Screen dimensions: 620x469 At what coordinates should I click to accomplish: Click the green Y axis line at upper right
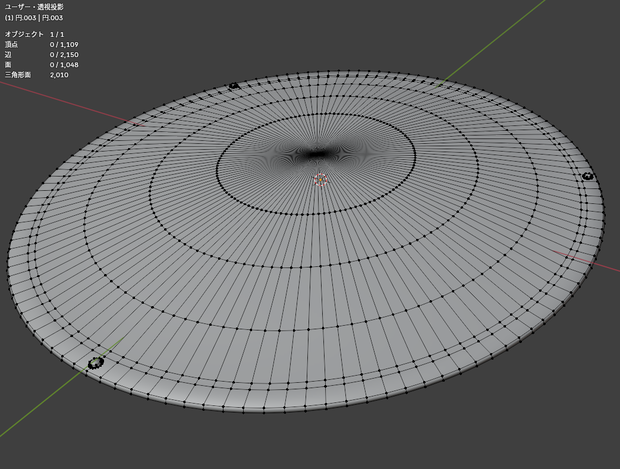click(490, 42)
